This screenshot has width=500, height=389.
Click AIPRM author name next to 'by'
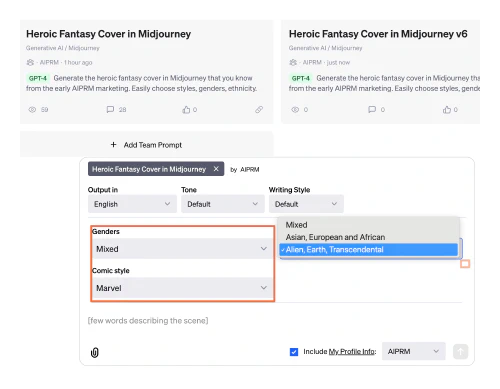(x=249, y=169)
